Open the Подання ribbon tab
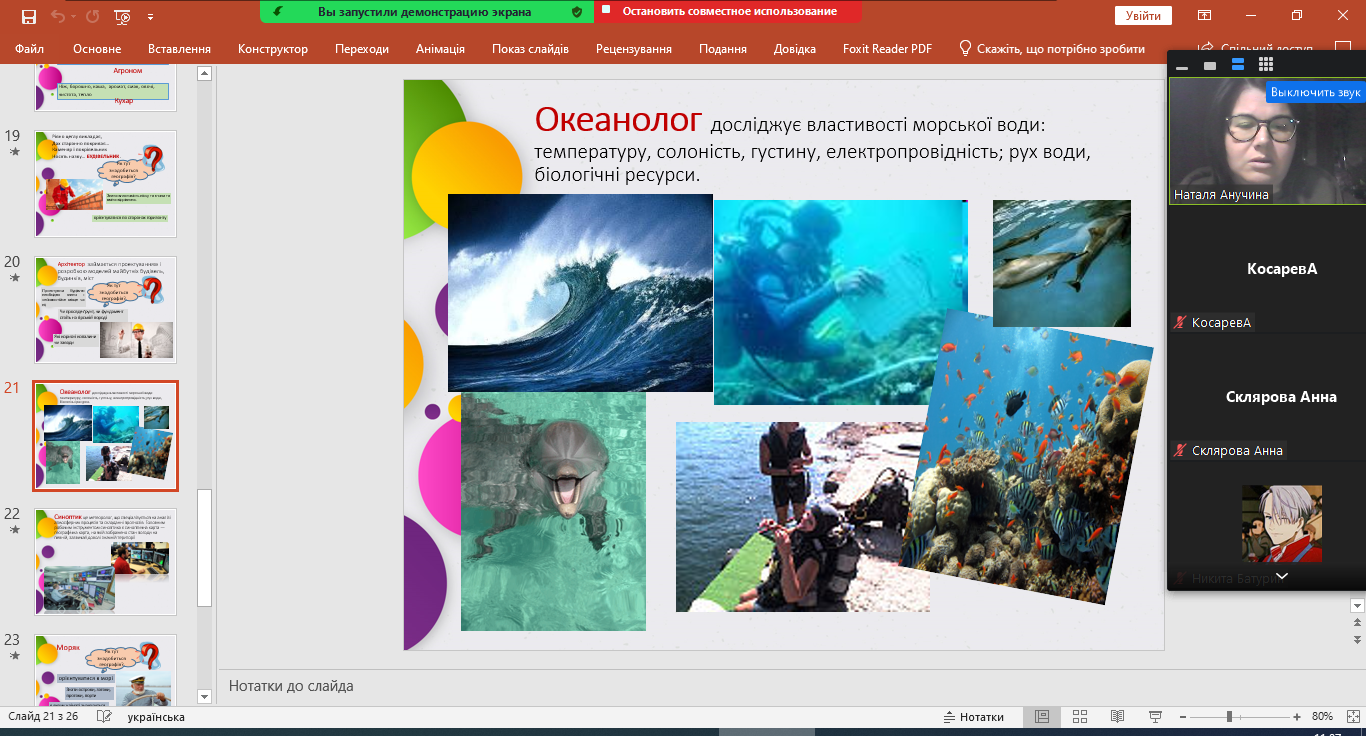Image resolution: width=1366 pixels, height=736 pixels. (x=723, y=49)
